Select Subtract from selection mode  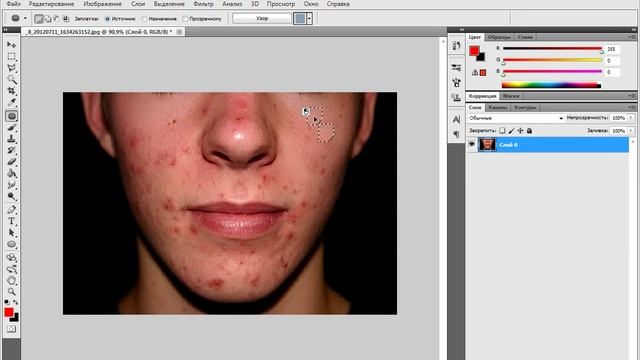point(56,19)
